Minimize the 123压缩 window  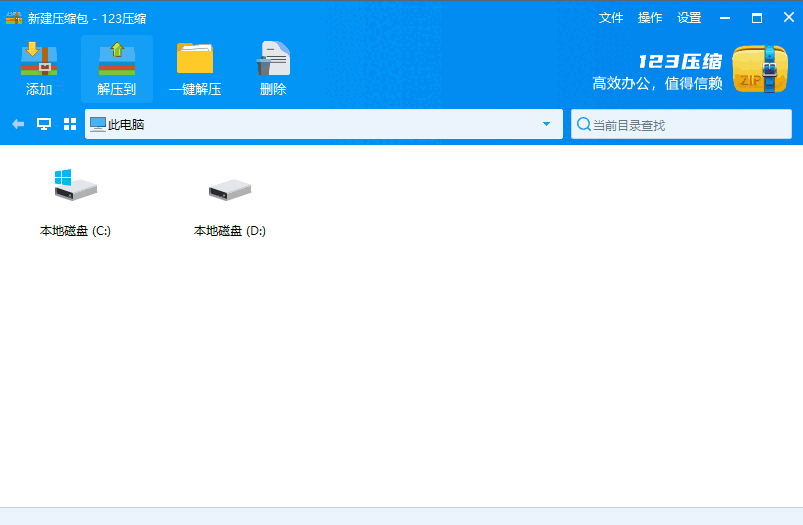click(x=725, y=18)
